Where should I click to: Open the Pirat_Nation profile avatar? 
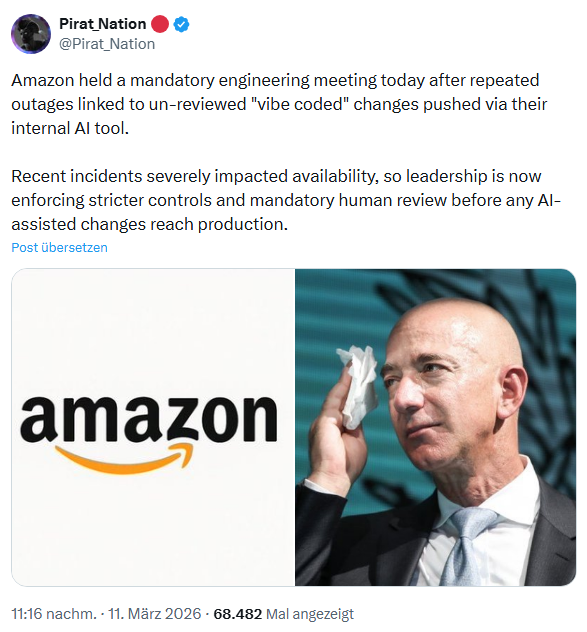click(31, 34)
